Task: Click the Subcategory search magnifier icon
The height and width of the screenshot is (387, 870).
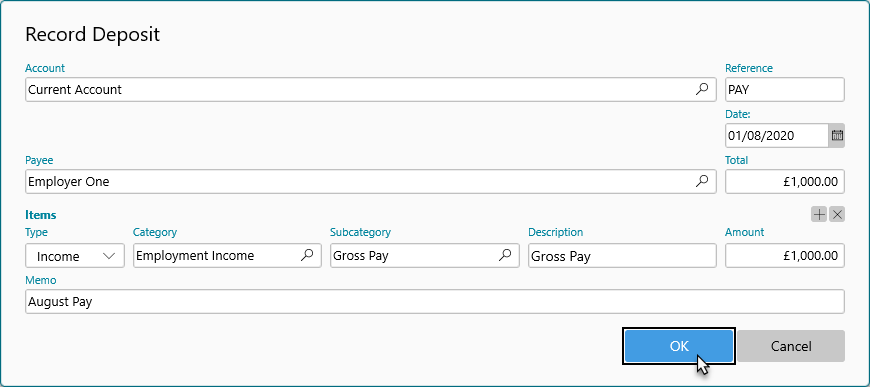Action: [505, 255]
